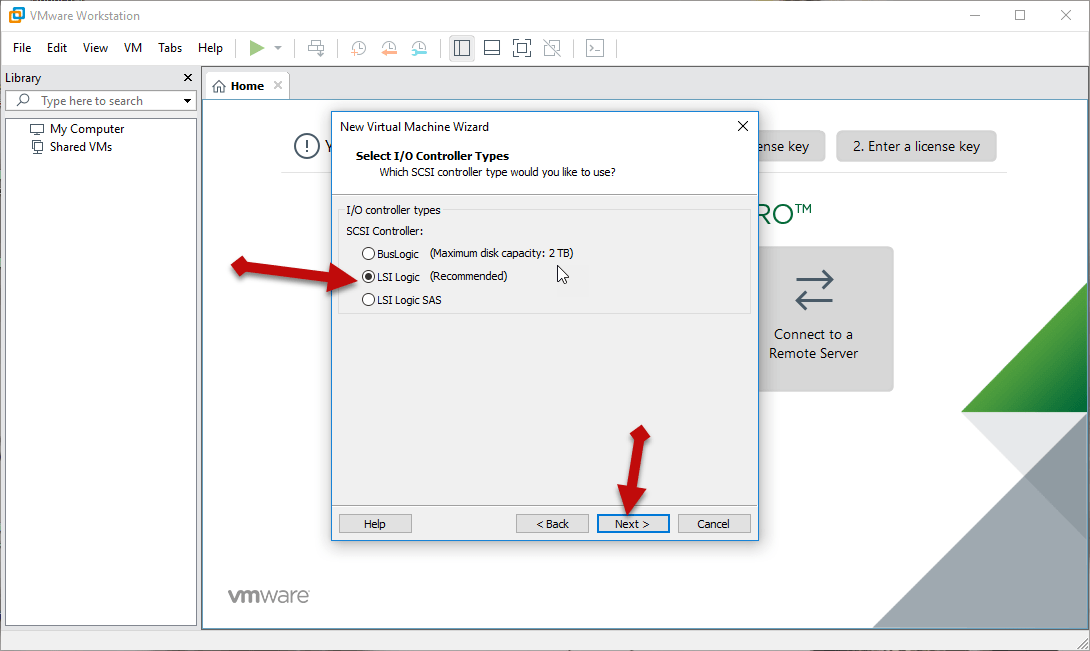Click the Take Snapshot clock icon

(358, 48)
